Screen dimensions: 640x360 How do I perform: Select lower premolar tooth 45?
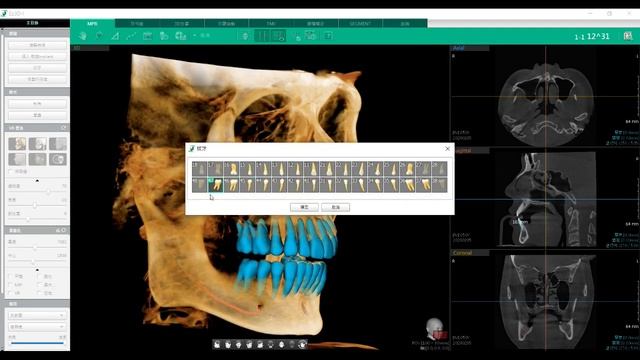click(x=247, y=184)
